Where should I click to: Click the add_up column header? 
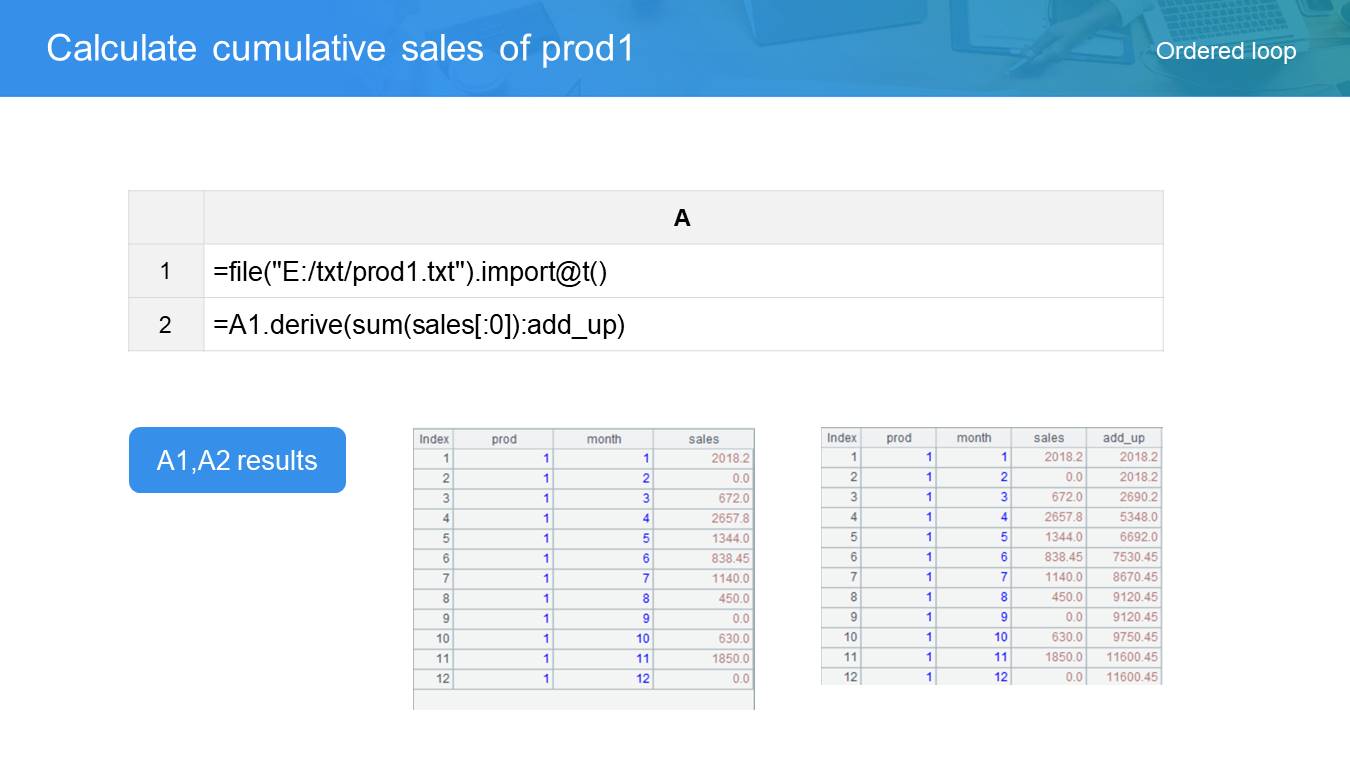(1123, 438)
